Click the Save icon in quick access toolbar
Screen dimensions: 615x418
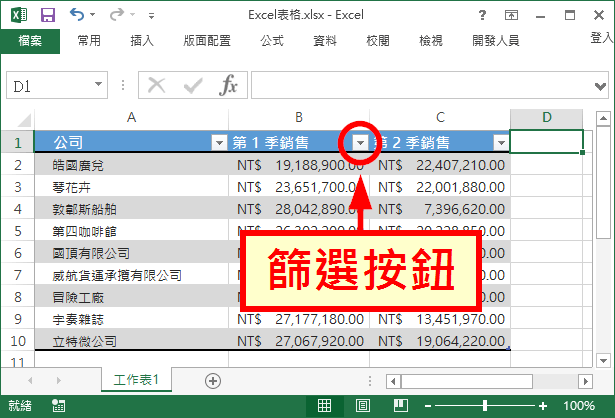(x=48, y=15)
